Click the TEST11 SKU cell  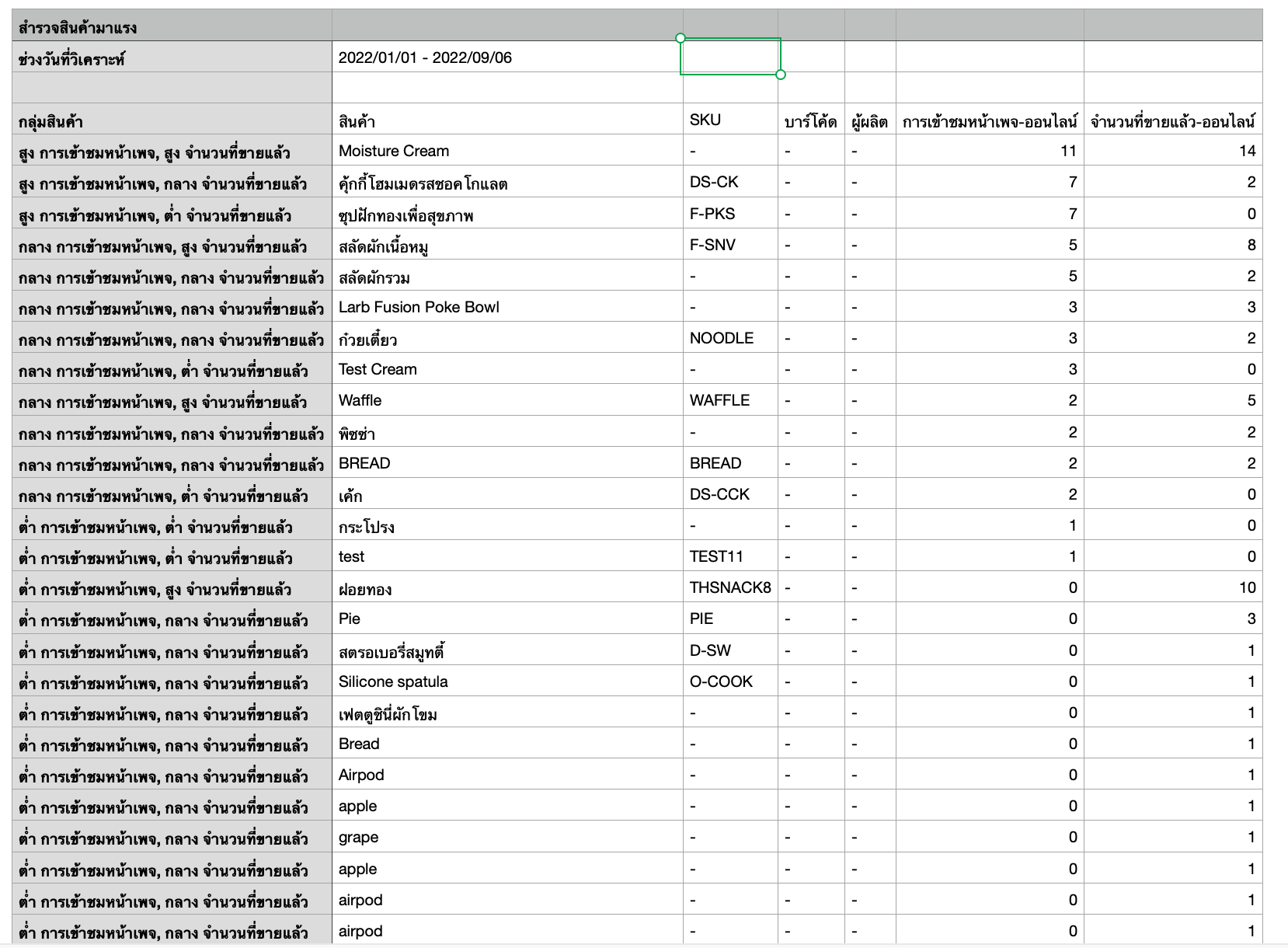(x=731, y=556)
